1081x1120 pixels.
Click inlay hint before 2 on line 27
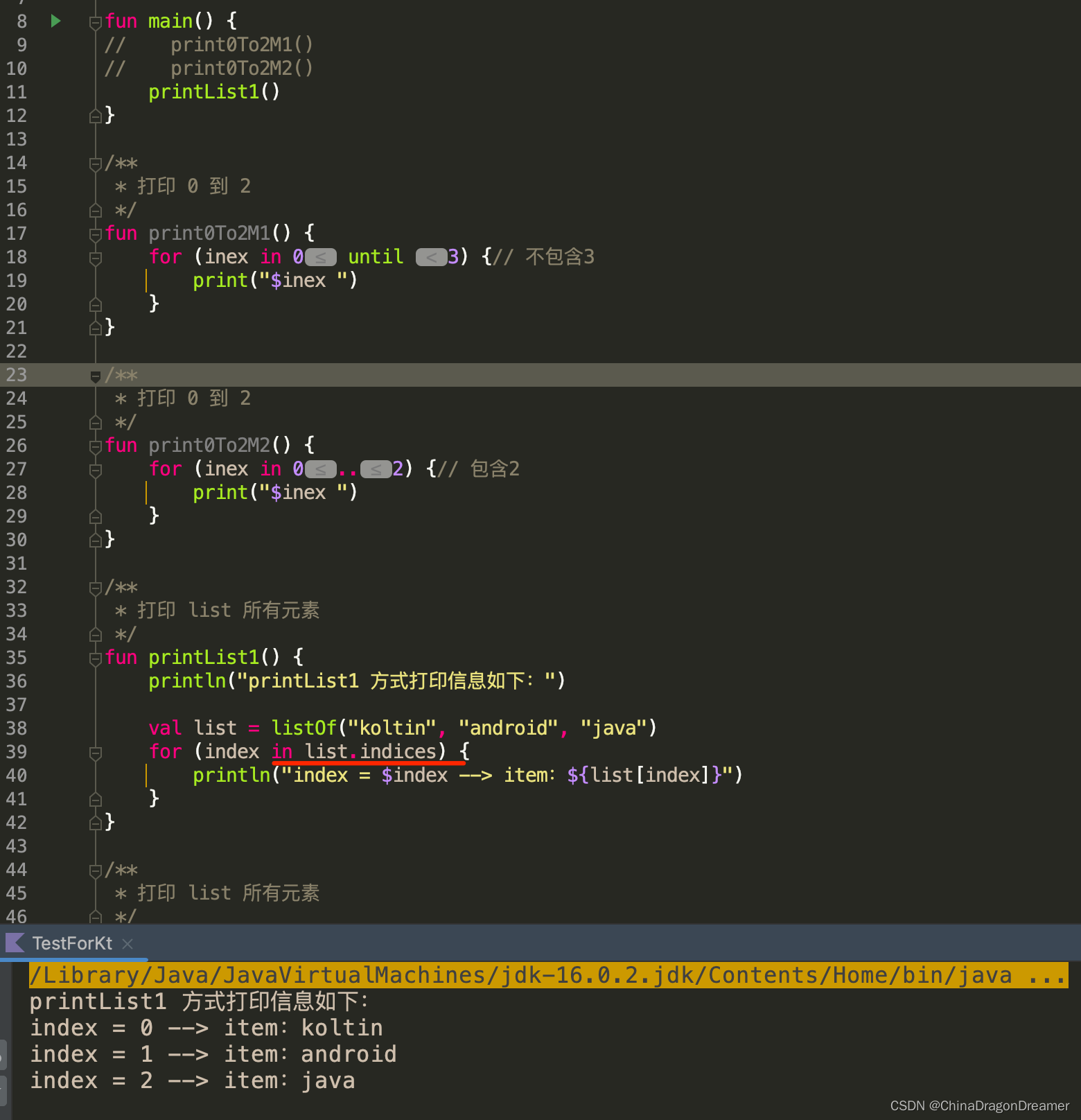pyautogui.click(x=376, y=469)
